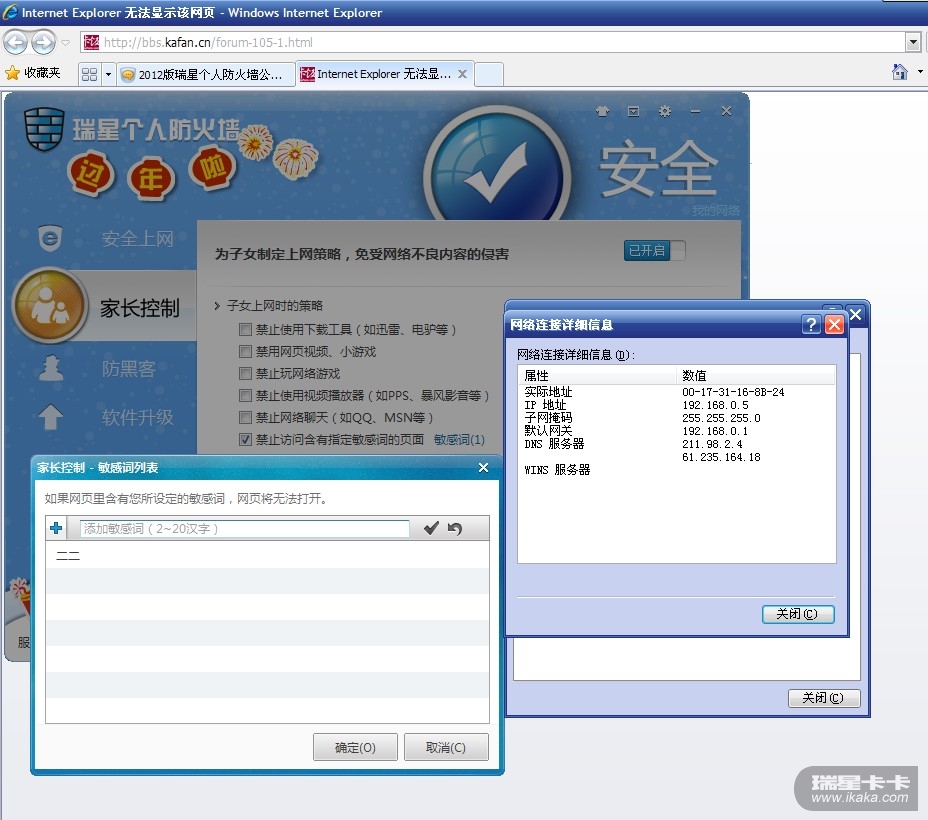Viewport: 928px width, 820px height.
Task: Open a new blank browser tab
Action: pos(489,74)
